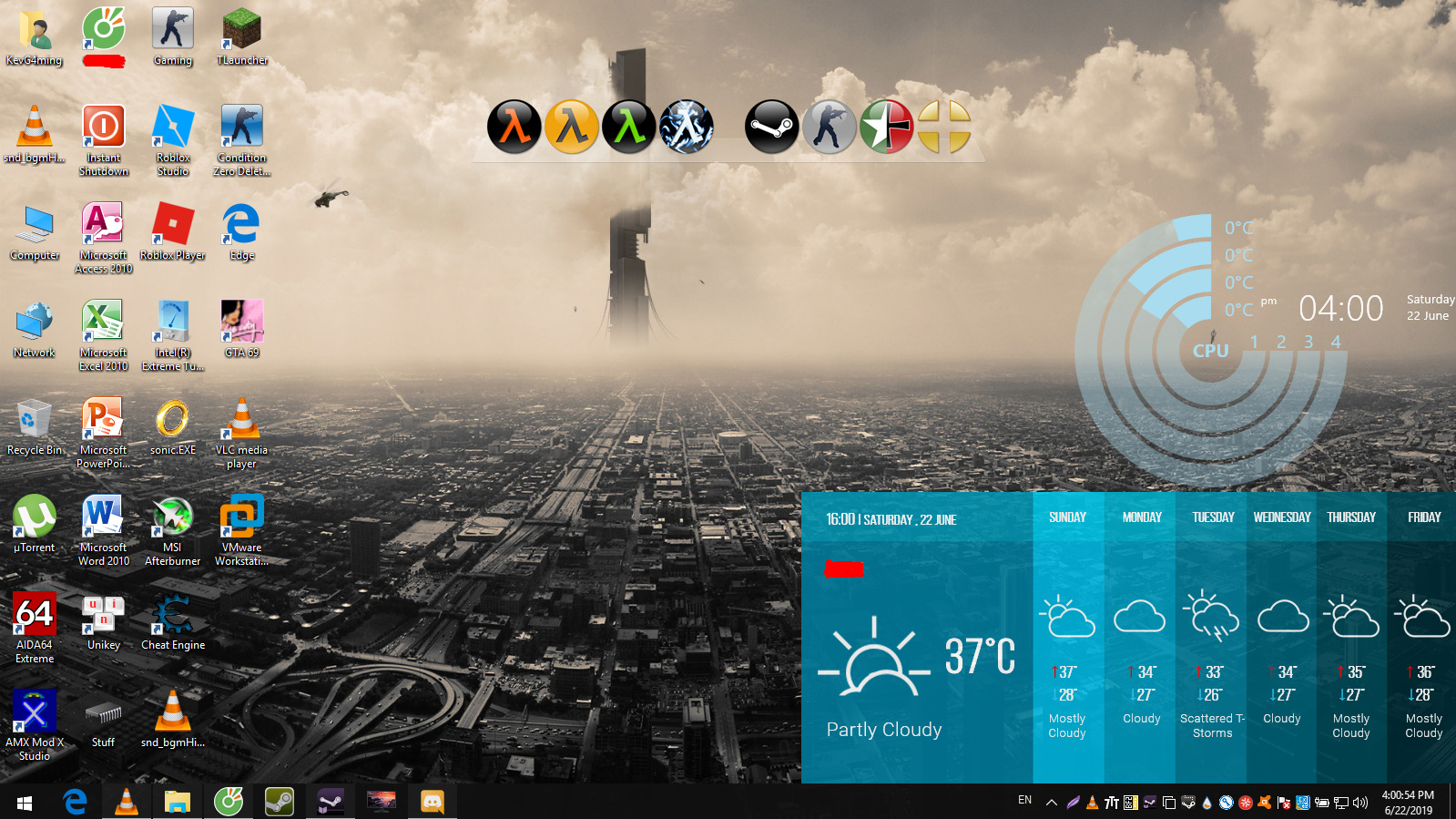The image size is (1456, 819).
Task: Launch yellow-background lambda dock icon
Action: [x=572, y=127]
